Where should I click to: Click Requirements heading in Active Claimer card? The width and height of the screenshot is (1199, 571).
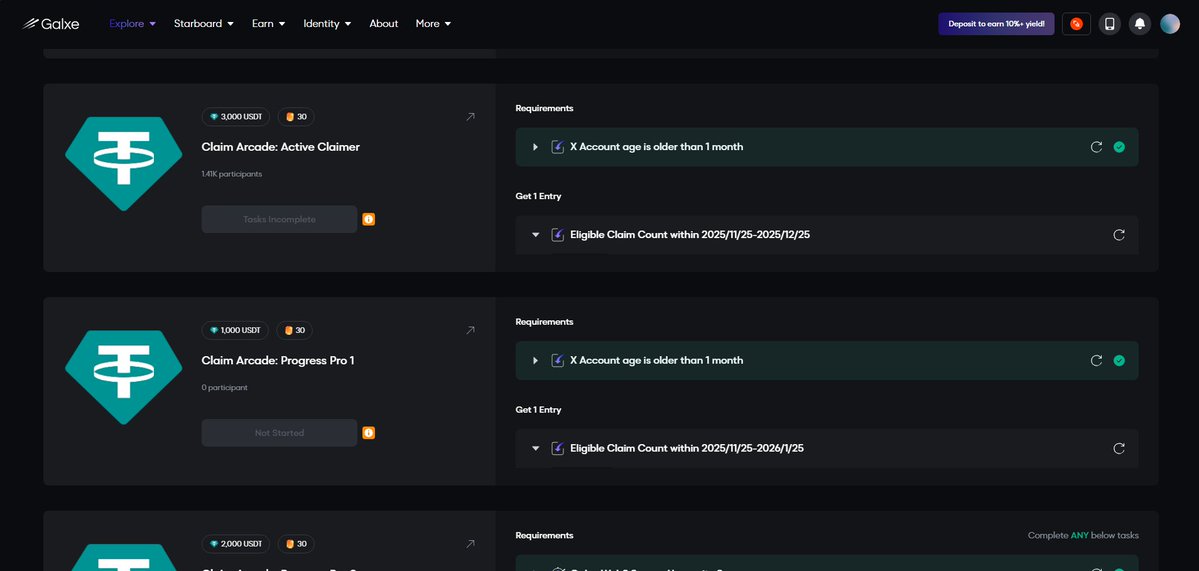[x=544, y=108]
